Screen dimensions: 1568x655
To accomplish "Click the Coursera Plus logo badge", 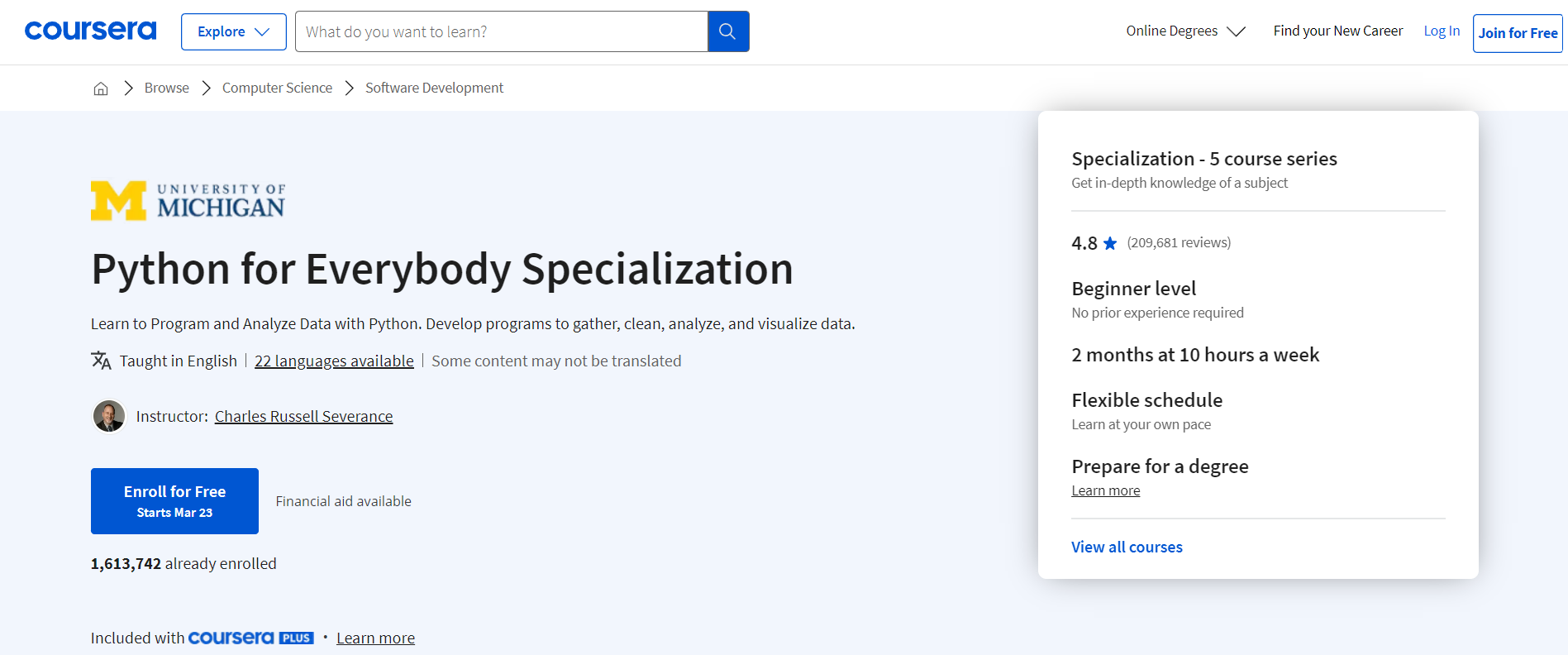I will (x=251, y=638).
